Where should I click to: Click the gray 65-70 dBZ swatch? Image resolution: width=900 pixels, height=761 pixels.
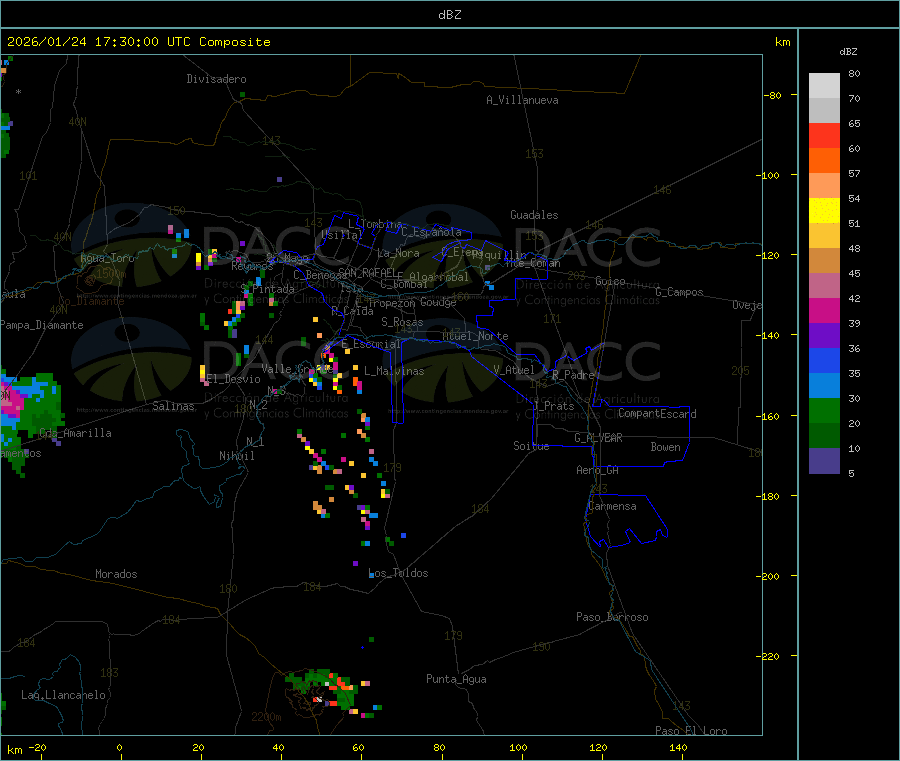coord(824,111)
